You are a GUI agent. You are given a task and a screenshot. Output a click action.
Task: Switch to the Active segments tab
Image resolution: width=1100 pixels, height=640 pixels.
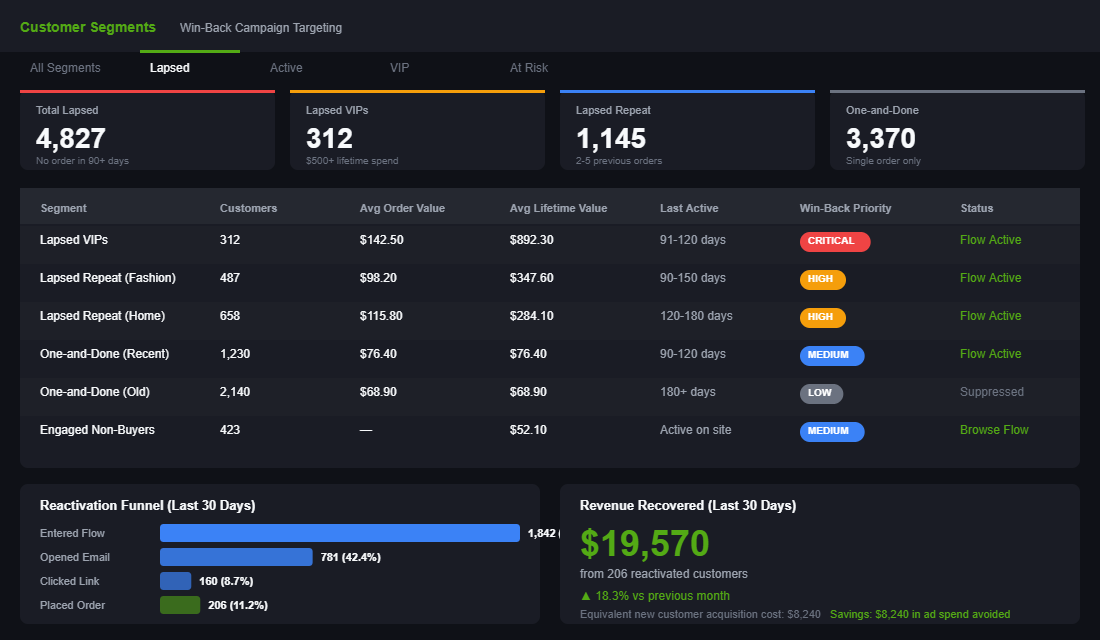pos(286,67)
